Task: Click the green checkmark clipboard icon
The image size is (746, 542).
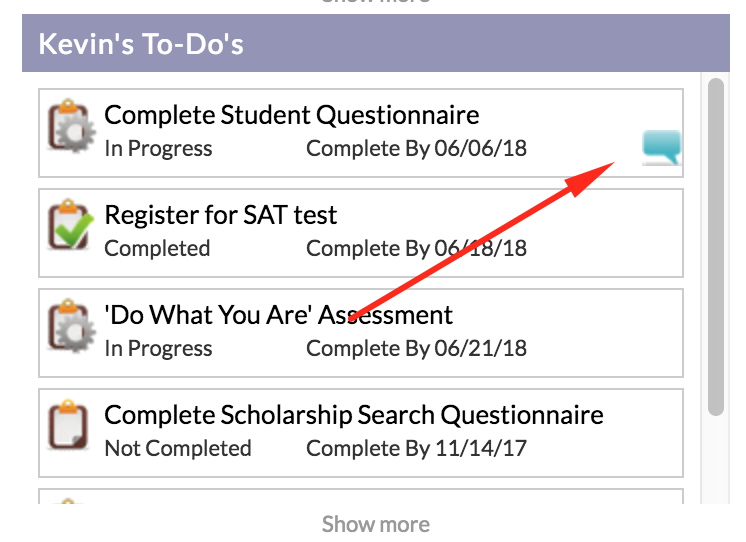Action: (x=70, y=225)
